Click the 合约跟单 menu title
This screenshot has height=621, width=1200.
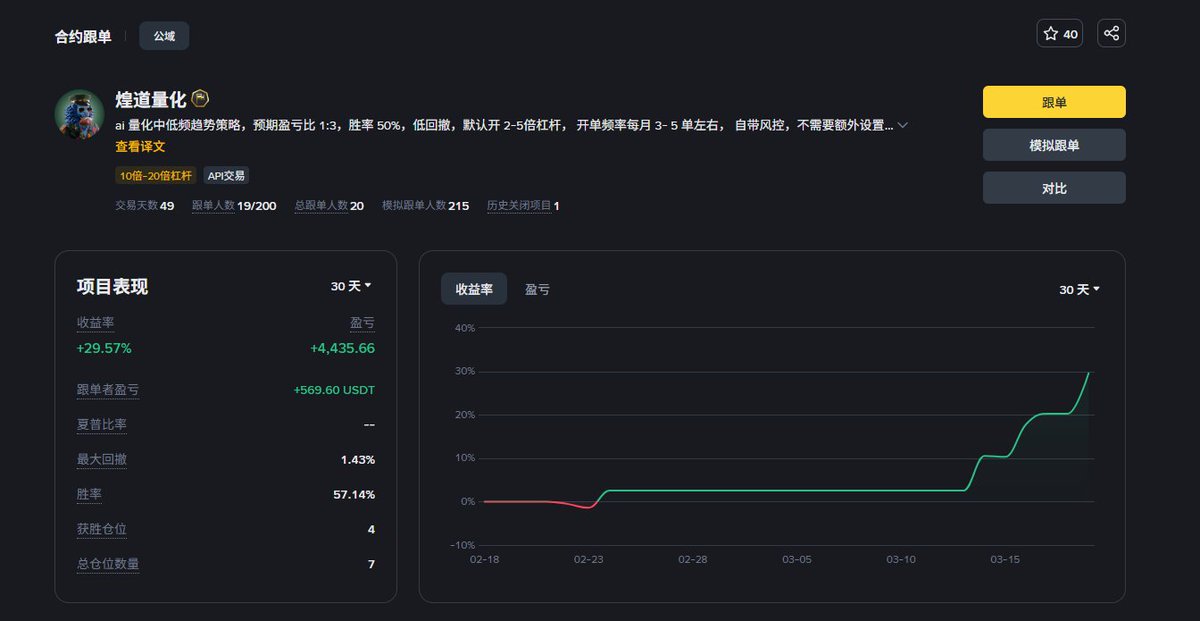click(x=84, y=34)
